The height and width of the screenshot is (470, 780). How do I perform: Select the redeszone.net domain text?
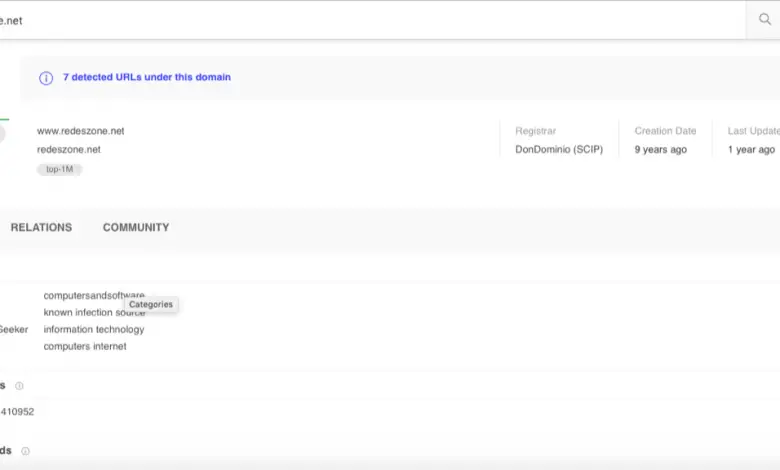[69, 150]
